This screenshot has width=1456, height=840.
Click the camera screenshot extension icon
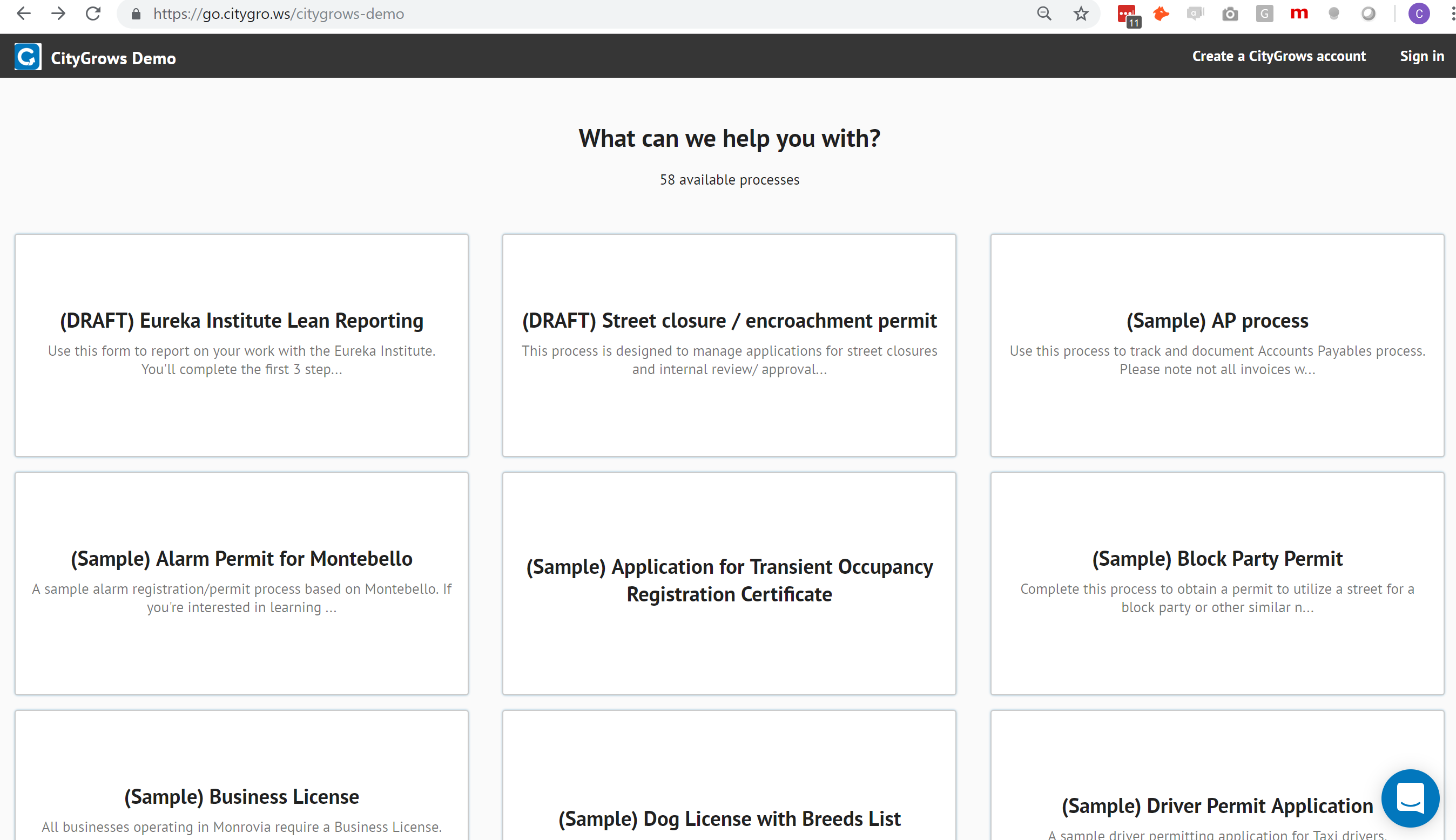pyautogui.click(x=1230, y=14)
